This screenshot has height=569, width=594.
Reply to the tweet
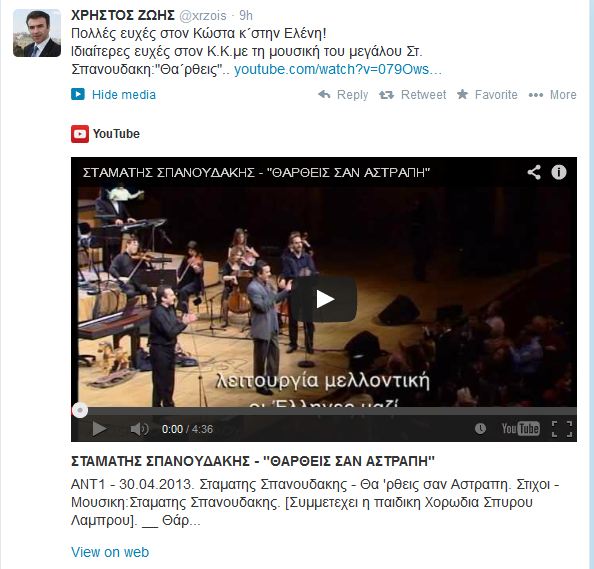(x=343, y=94)
